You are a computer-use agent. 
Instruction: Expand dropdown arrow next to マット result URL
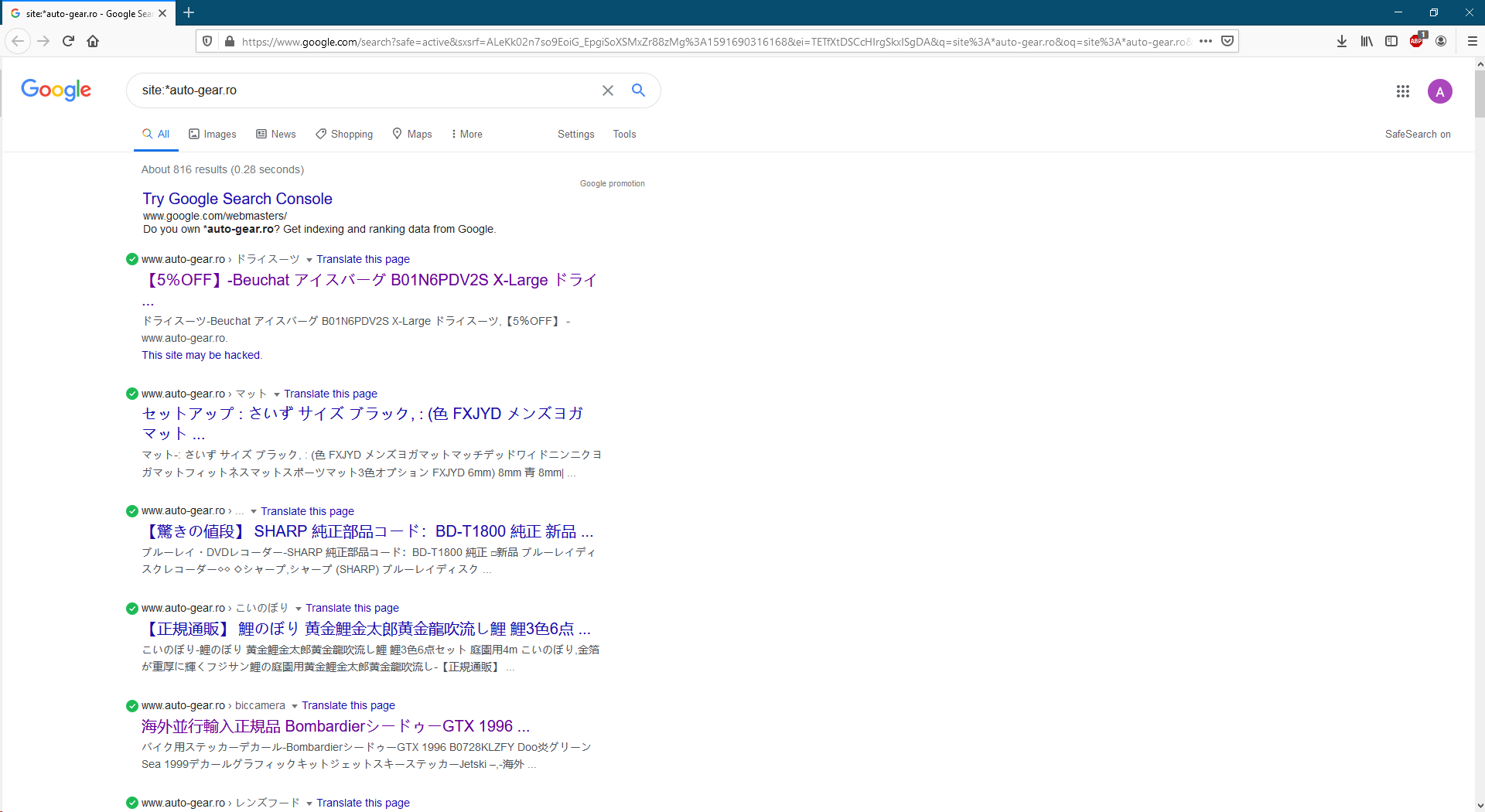click(277, 394)
